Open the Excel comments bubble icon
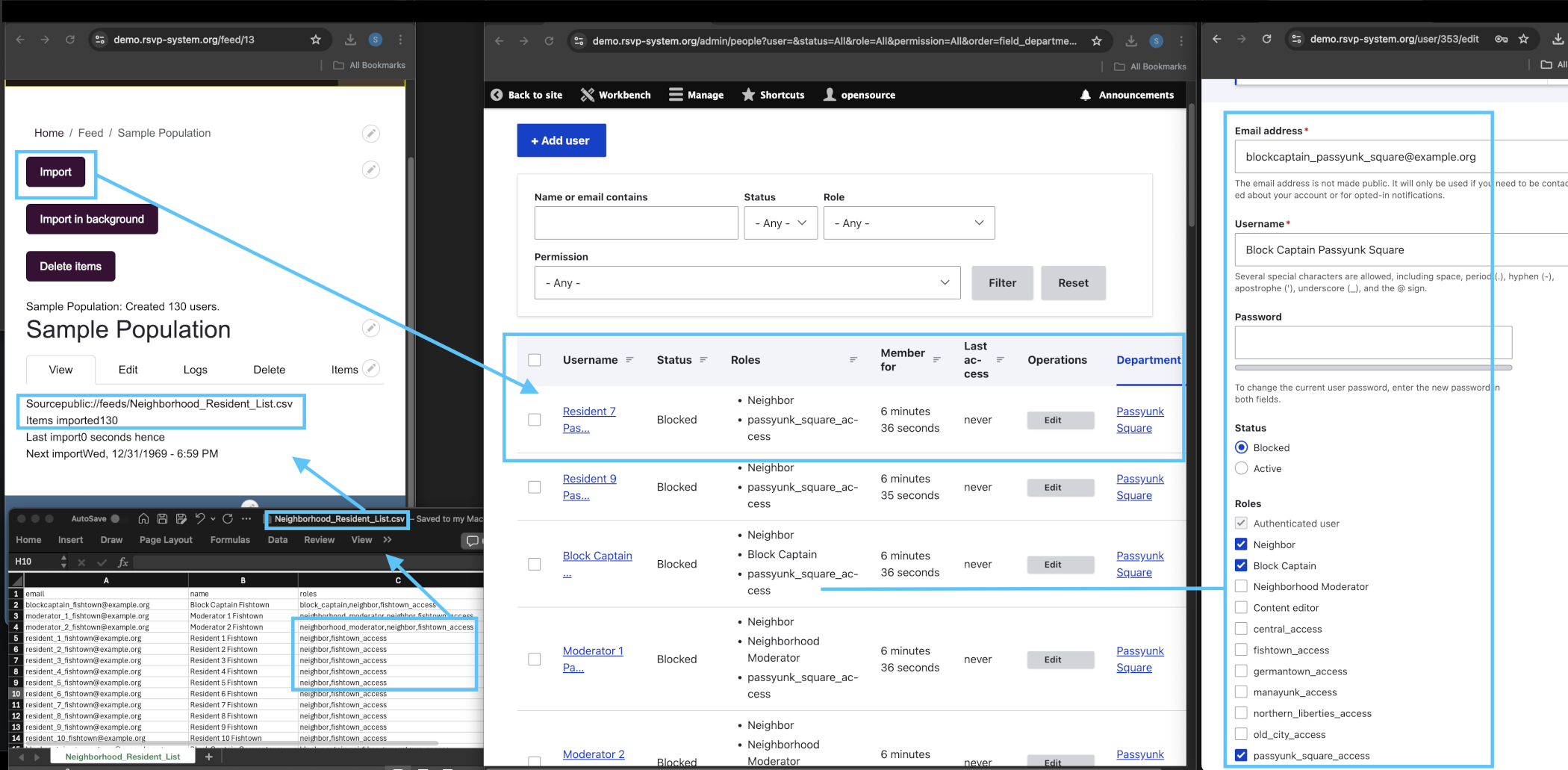Image resolution: width=1568 pixels, height=770 pixels. tap(472, 540)
